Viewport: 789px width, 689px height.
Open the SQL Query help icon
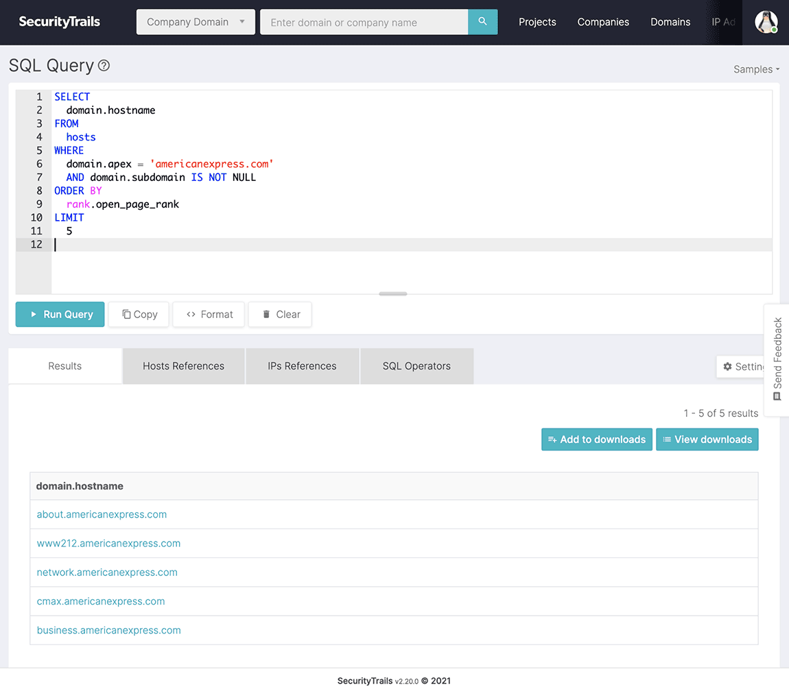(104, 65)
